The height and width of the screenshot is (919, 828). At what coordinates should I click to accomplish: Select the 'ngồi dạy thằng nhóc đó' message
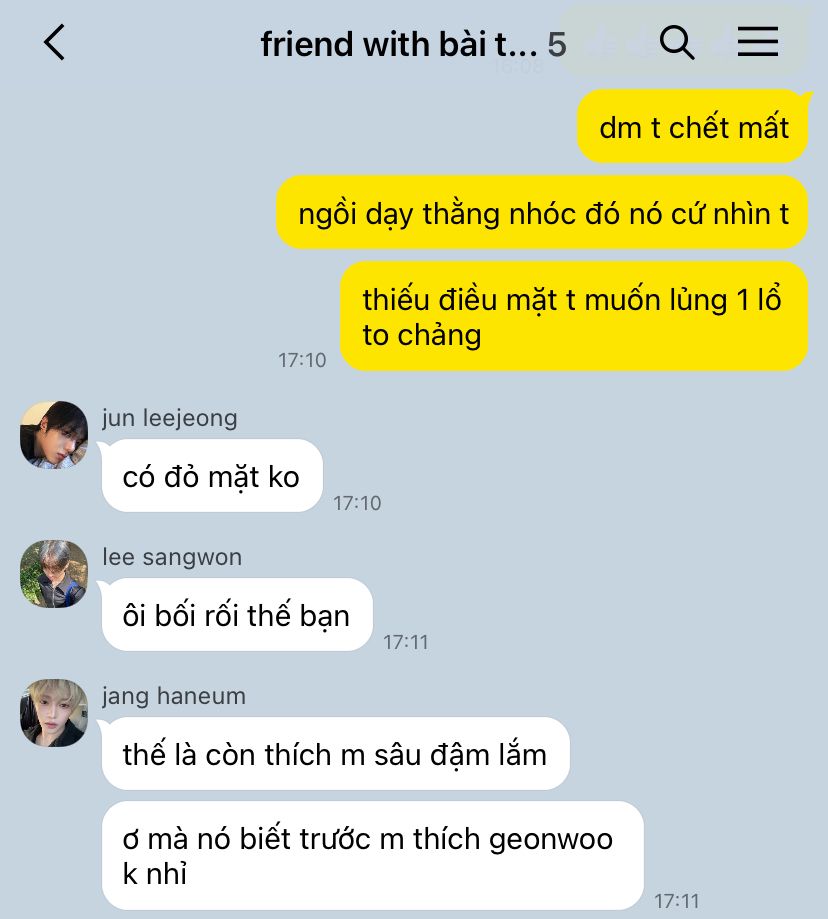coord(543,213)
